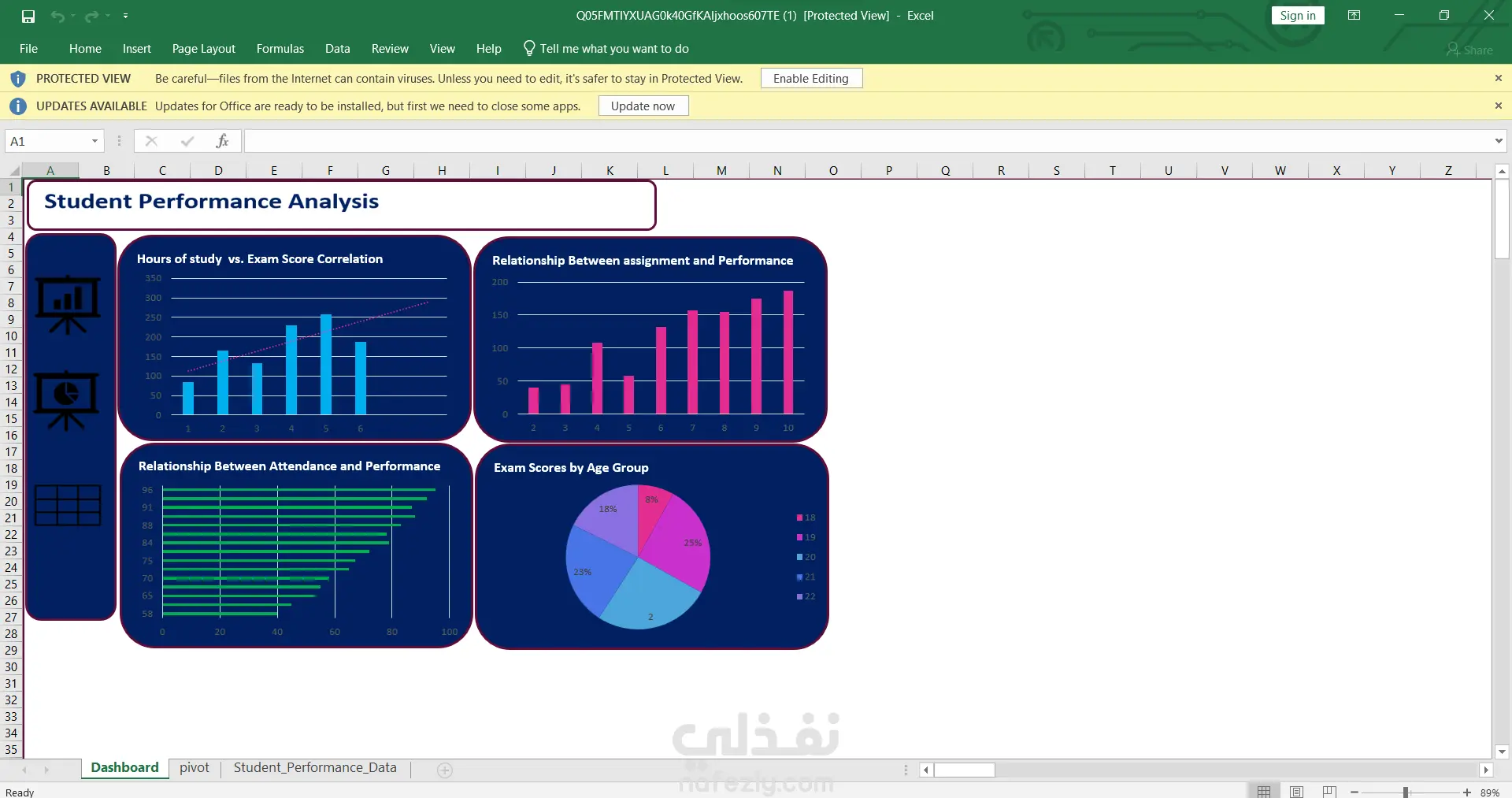Click the Student Performance Analysis title box
The width and height of the screenshot is (1512, 798).
[x=342, y=205]
